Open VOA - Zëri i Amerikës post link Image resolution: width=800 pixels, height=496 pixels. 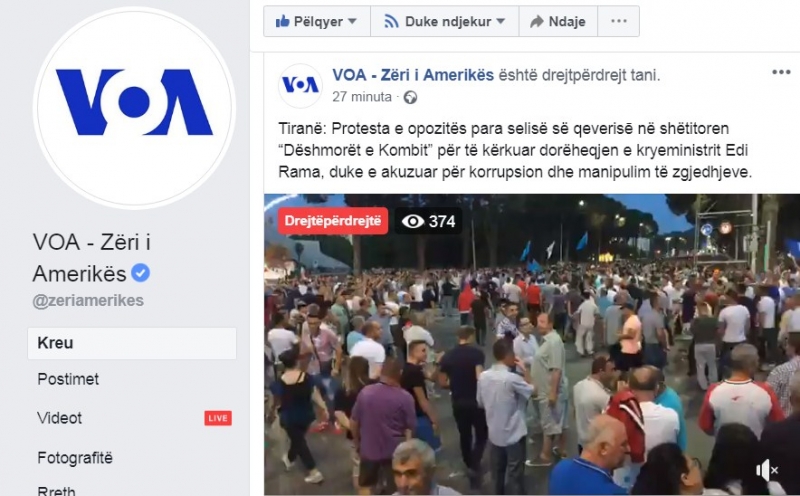(x=413, y=75)
